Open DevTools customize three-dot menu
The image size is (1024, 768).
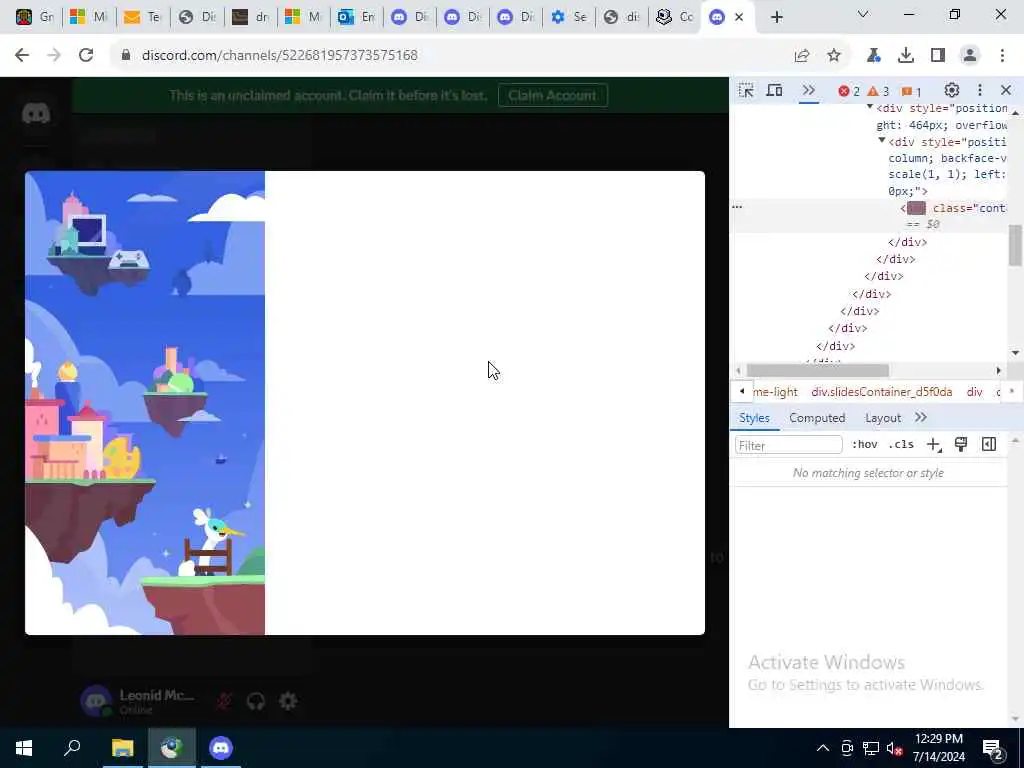[980, 90]
